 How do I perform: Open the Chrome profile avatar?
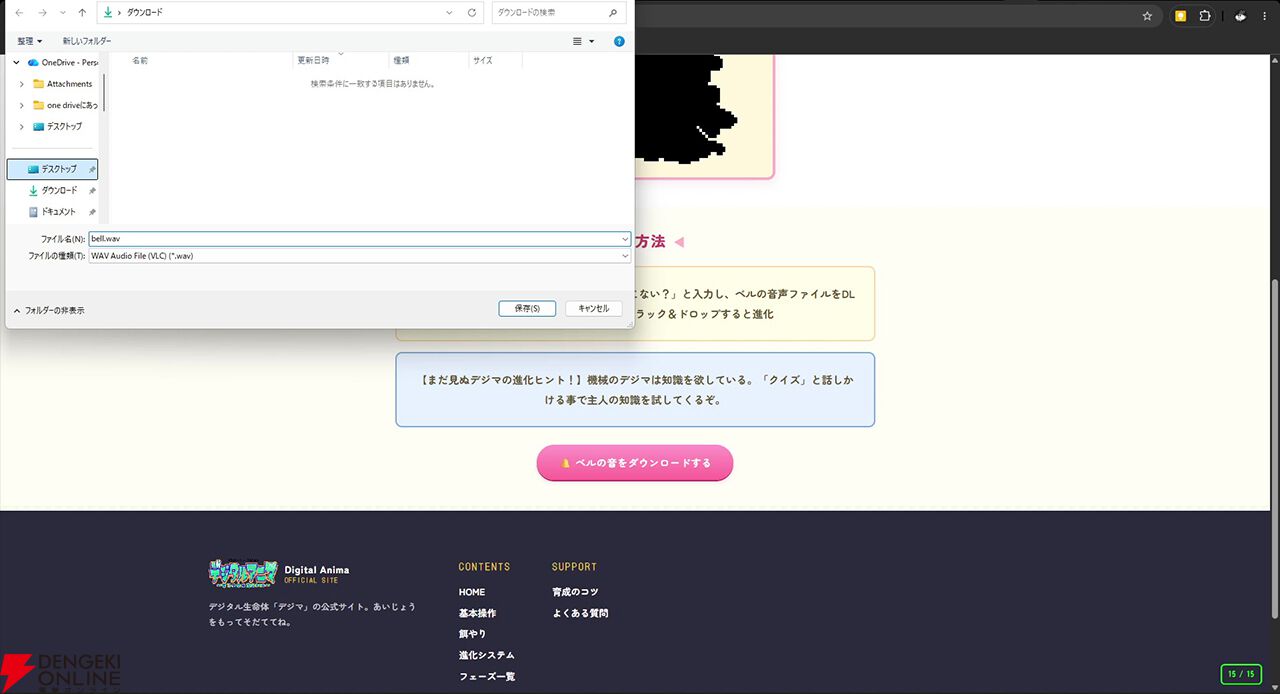(x=1240, y=15)
